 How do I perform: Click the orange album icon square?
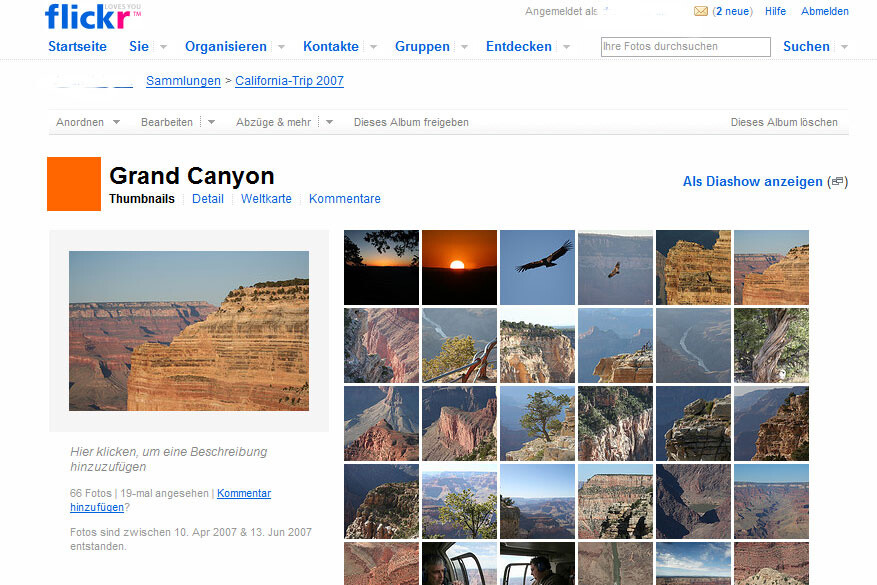[74, 184]
